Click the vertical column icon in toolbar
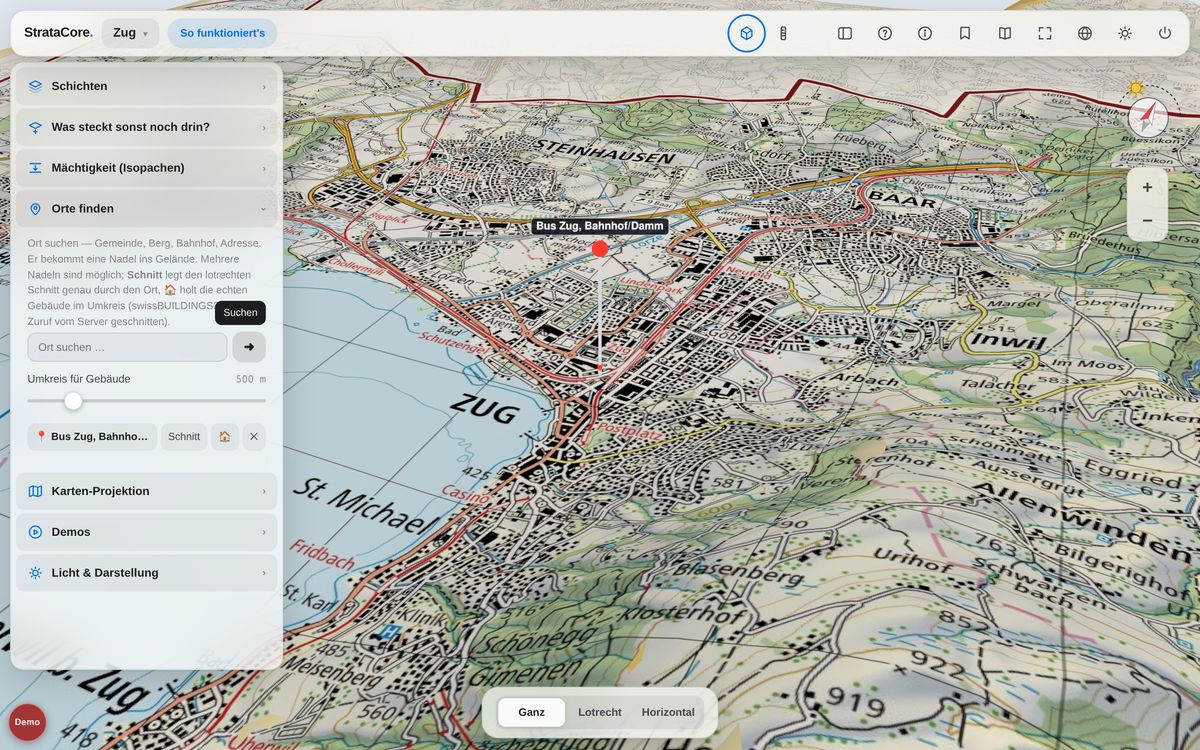The image size is (1200, 750). [784, 33]
